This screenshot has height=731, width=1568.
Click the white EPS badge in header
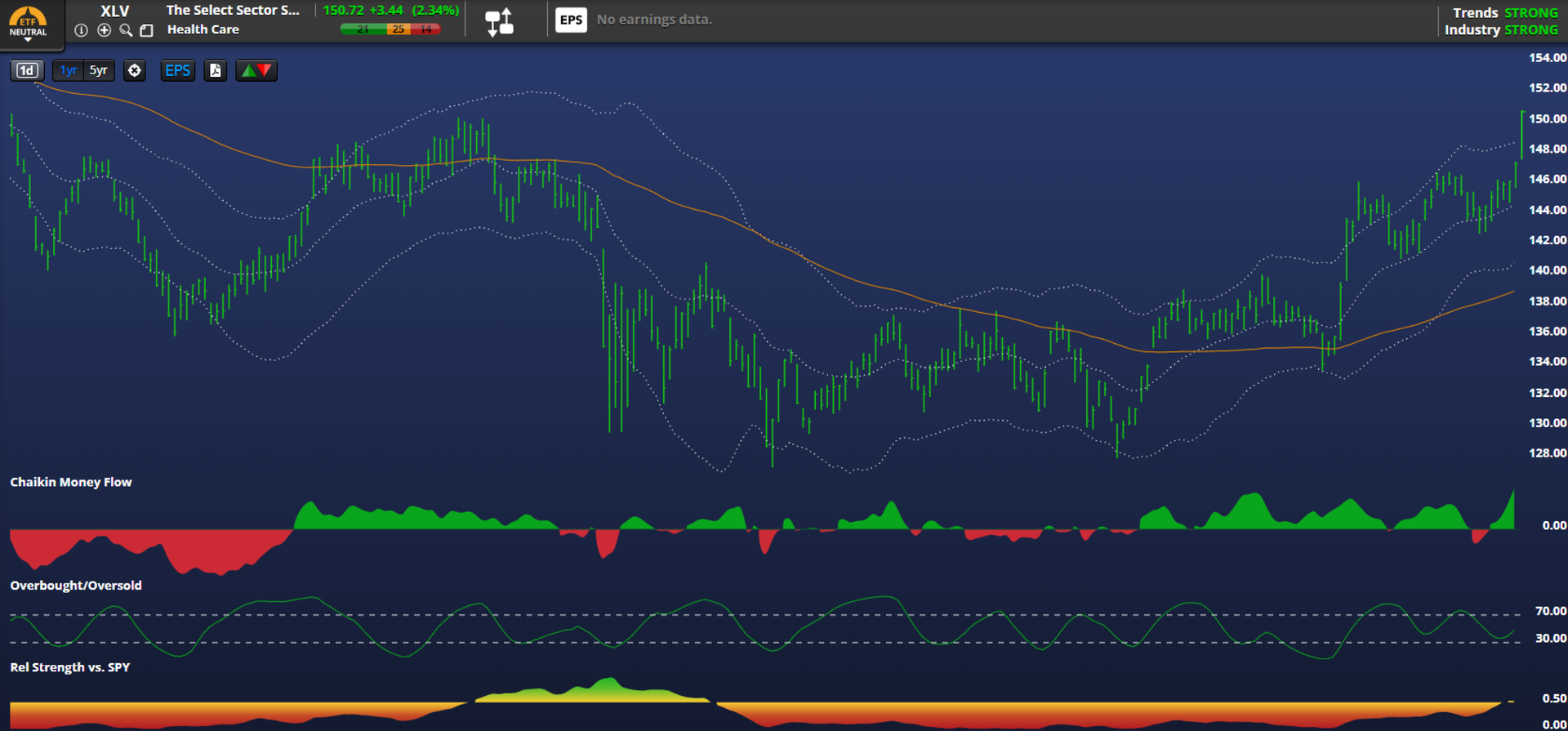point(571,20)
